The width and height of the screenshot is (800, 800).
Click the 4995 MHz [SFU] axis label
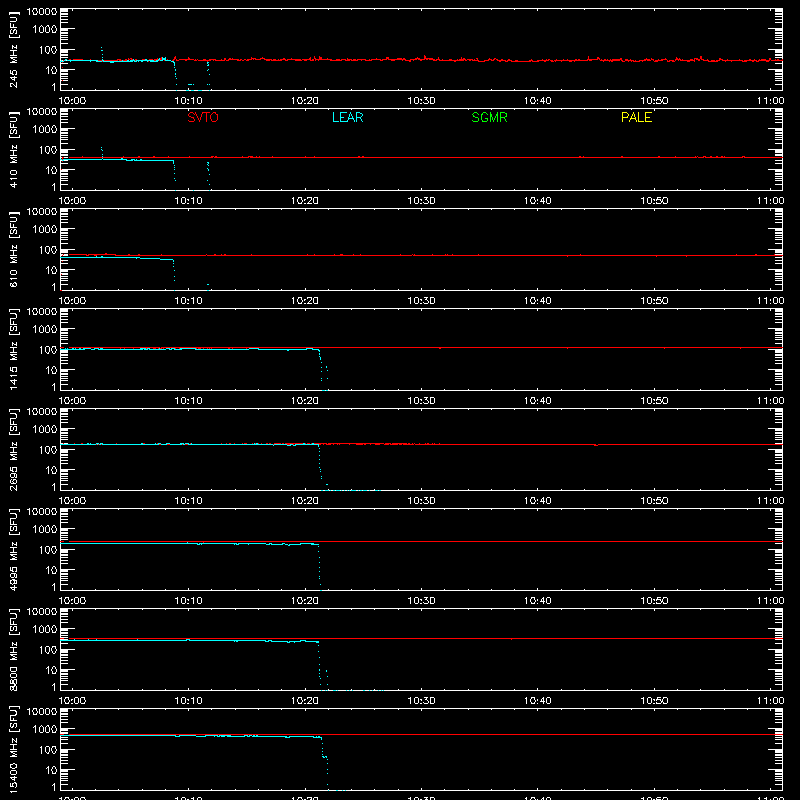coord(13,549)
